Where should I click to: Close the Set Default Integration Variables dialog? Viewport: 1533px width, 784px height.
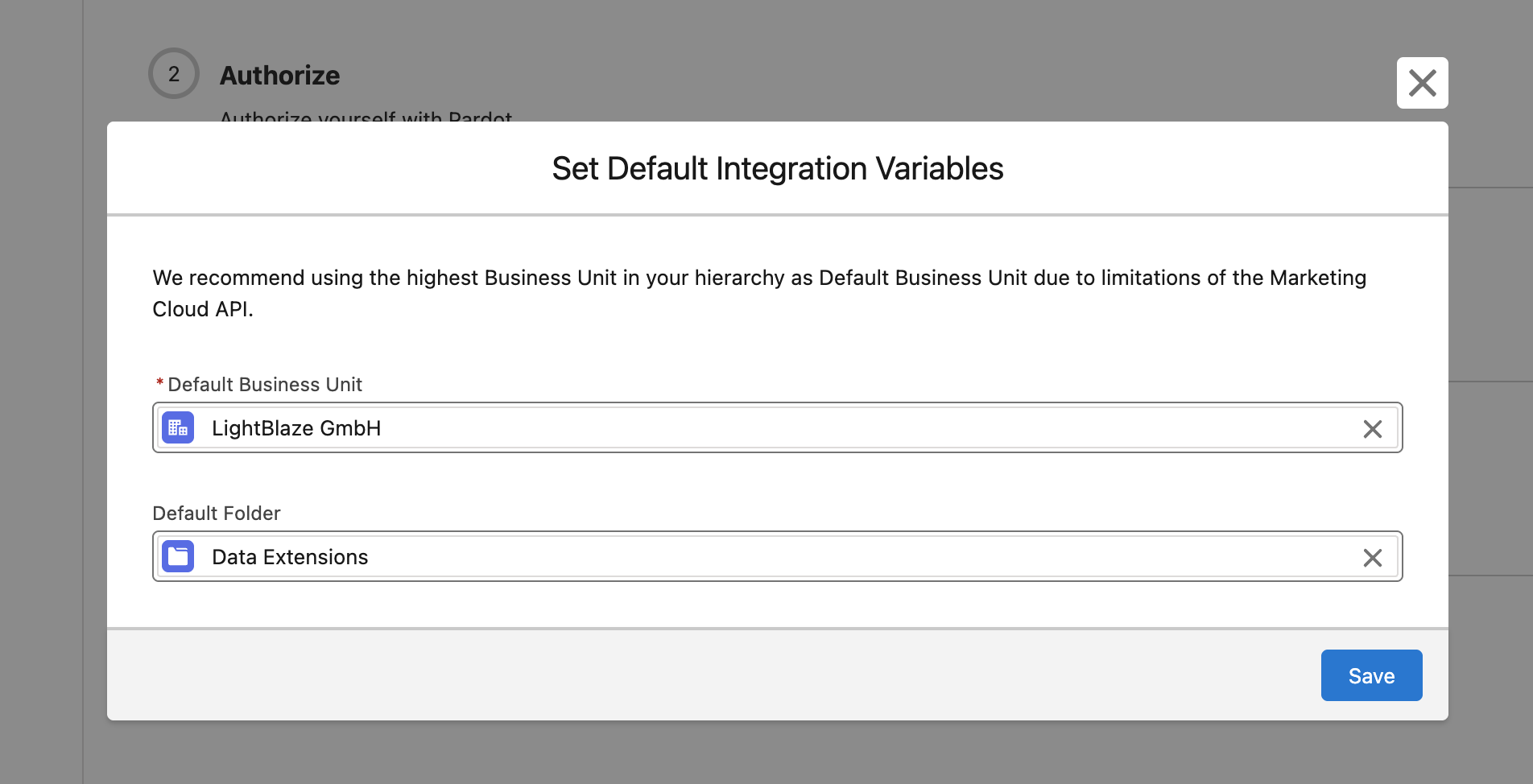tap(1422, 83)
